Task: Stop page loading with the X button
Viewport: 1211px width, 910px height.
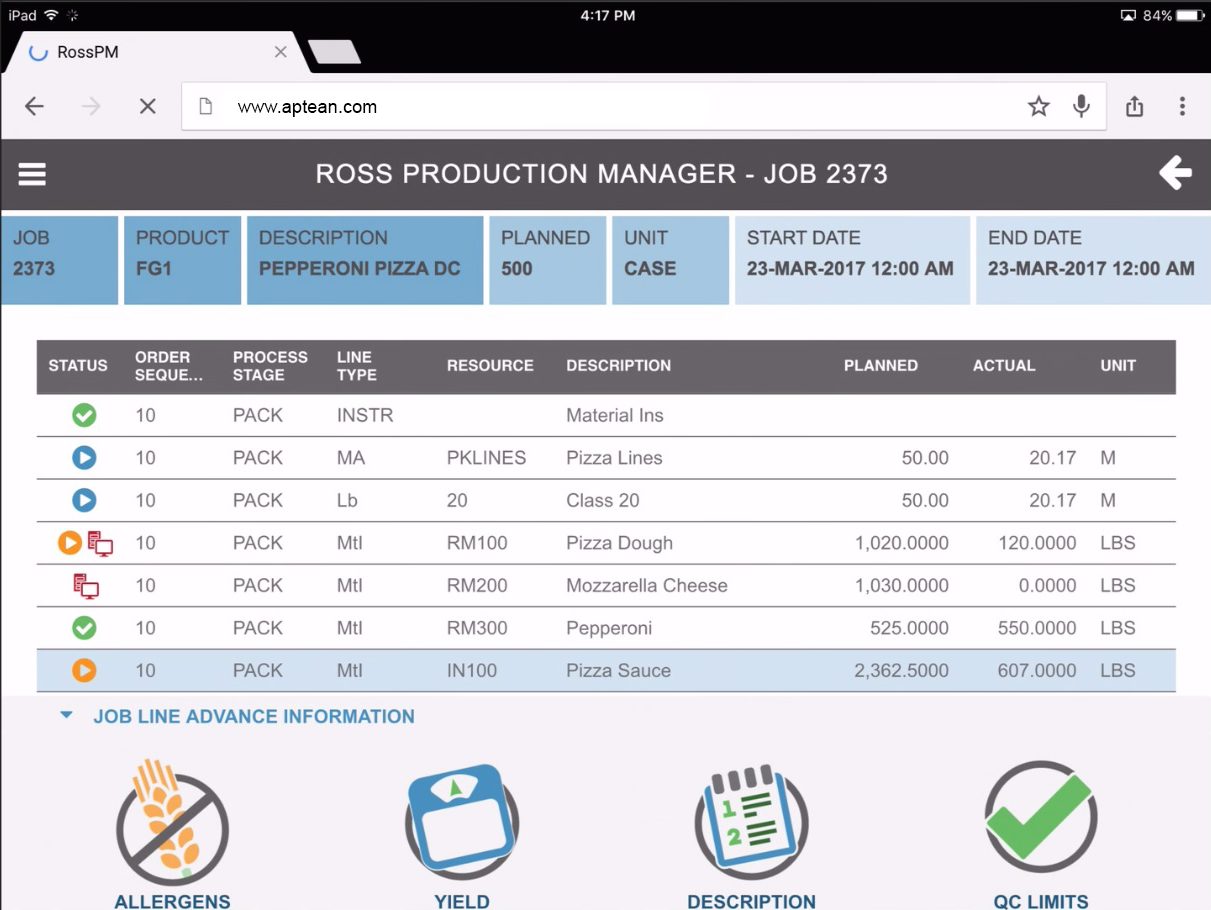Action: tap(147, 105)
